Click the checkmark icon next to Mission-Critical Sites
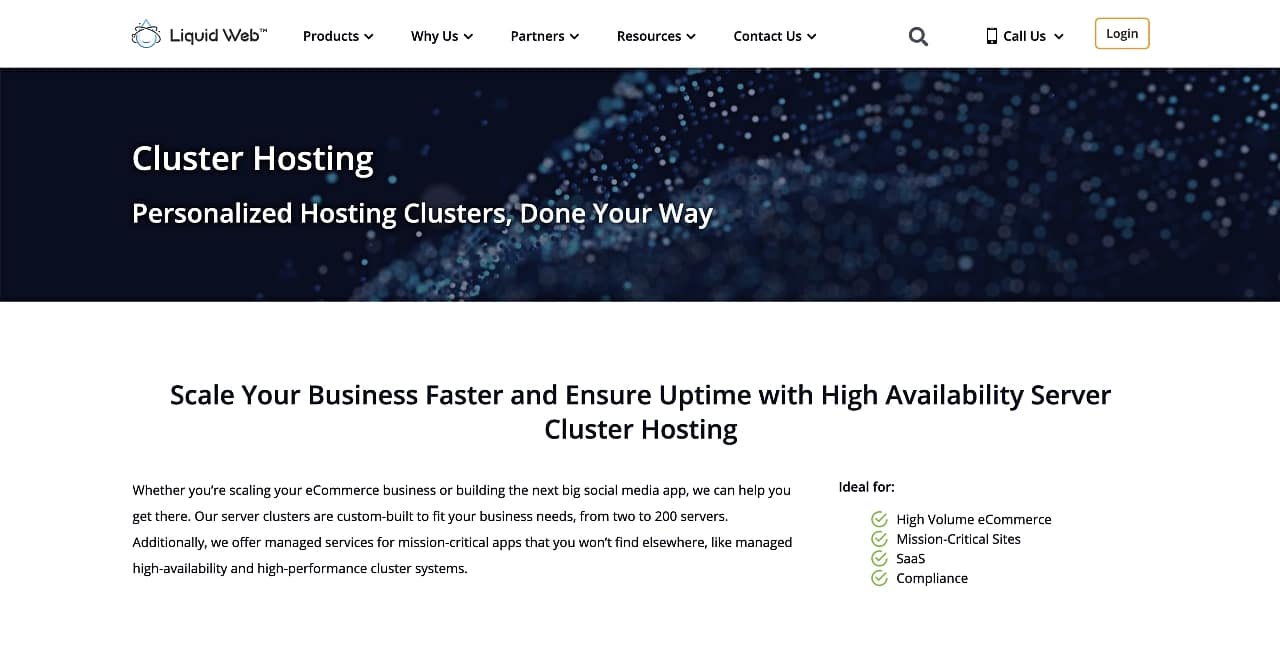 pos(879,538)
